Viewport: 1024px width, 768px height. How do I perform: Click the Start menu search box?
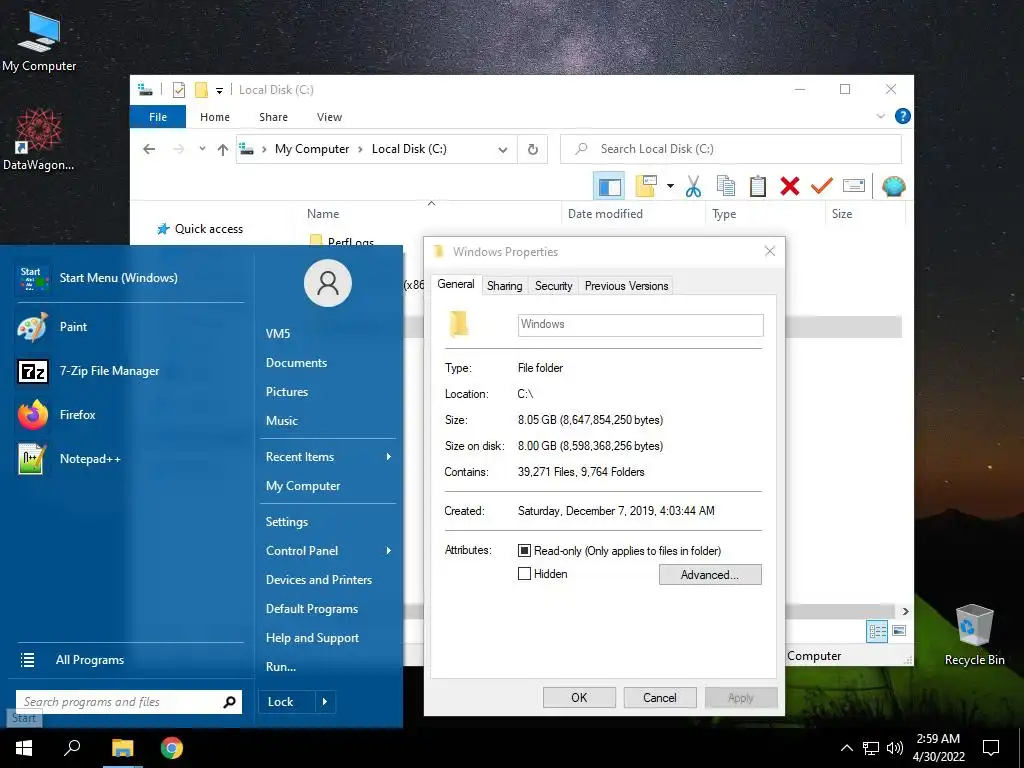pyautogui.click(x=129, y=701)
